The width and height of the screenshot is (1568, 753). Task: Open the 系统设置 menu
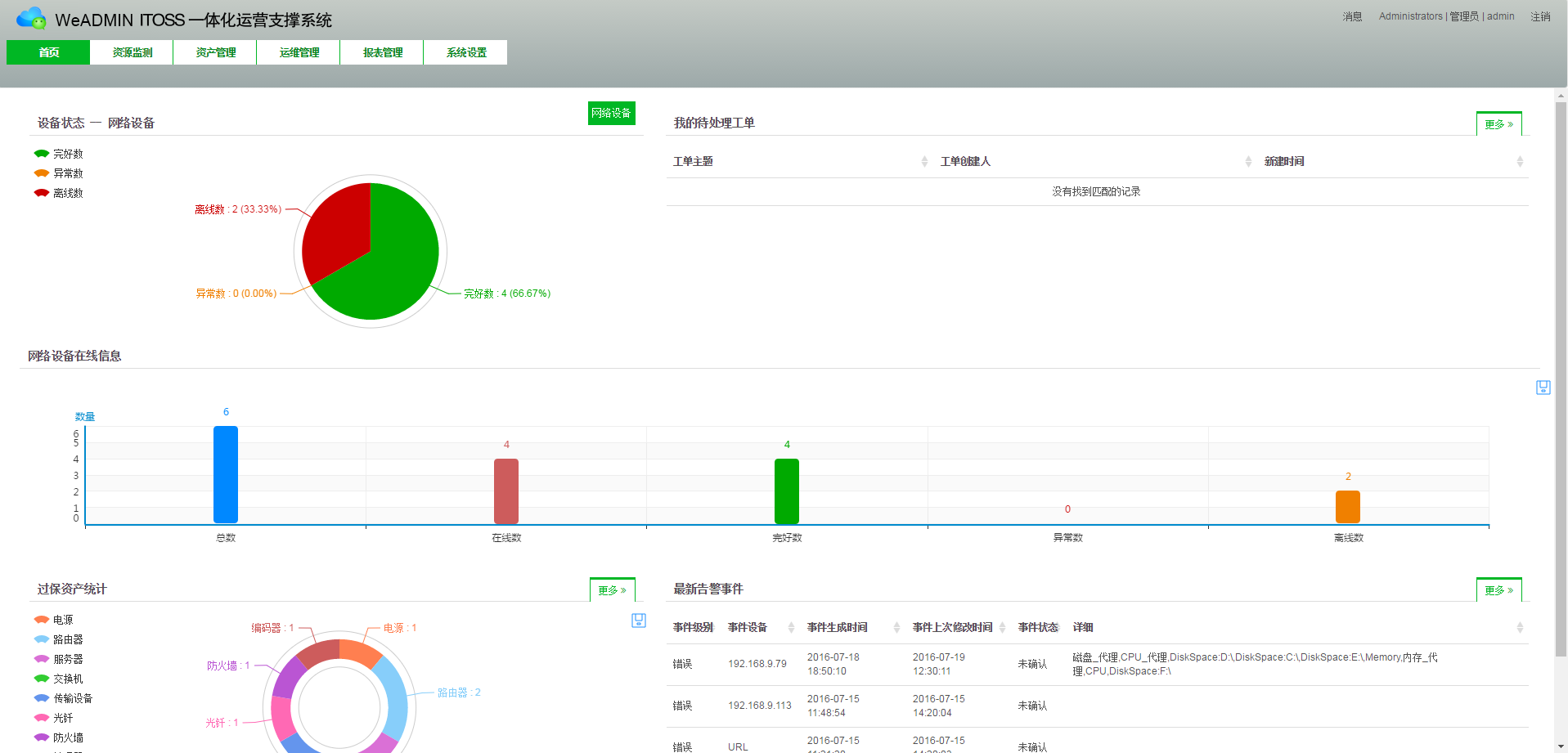(x=465, y=52)
